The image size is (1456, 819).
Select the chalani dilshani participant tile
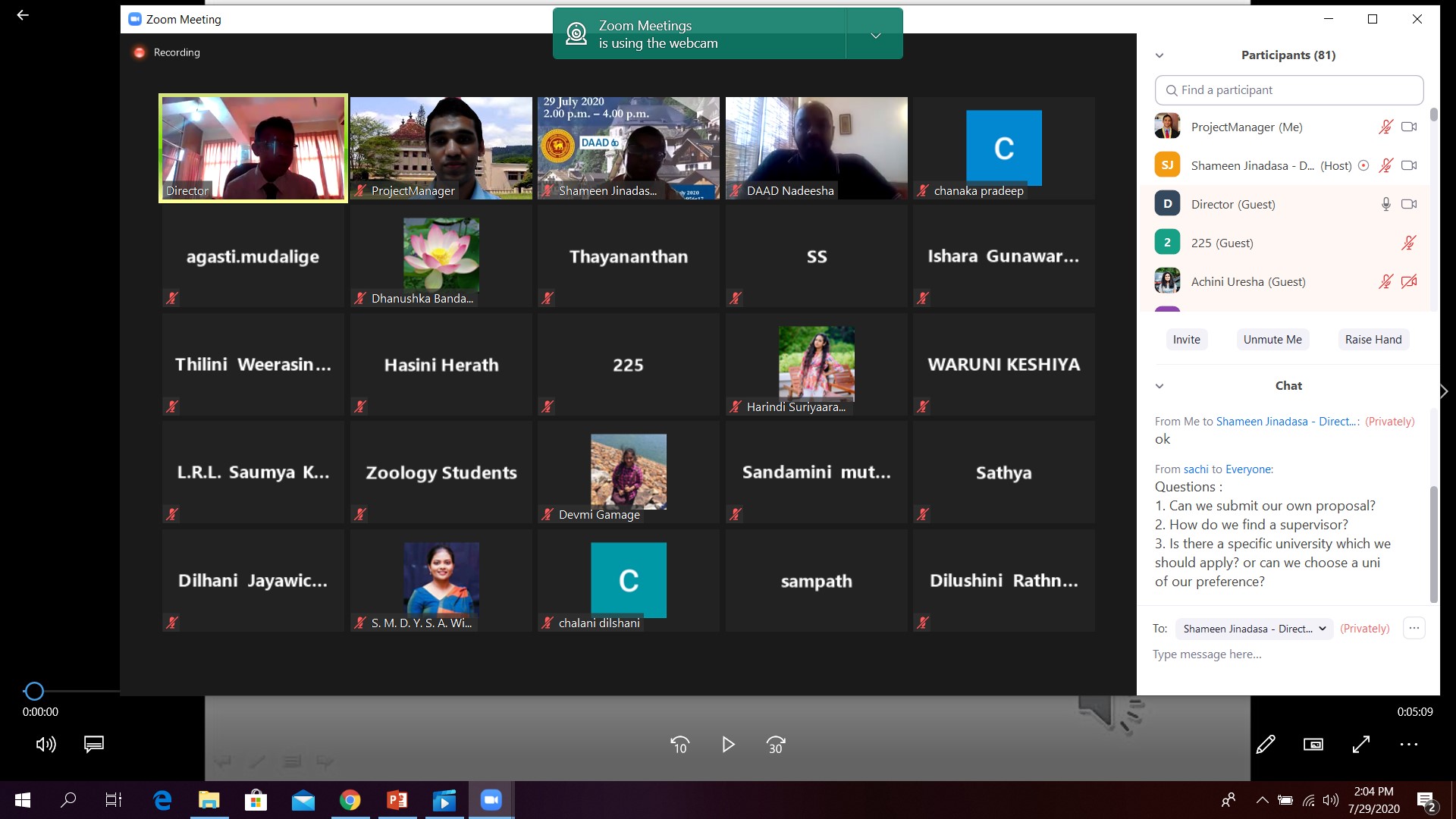click(629, 581)
